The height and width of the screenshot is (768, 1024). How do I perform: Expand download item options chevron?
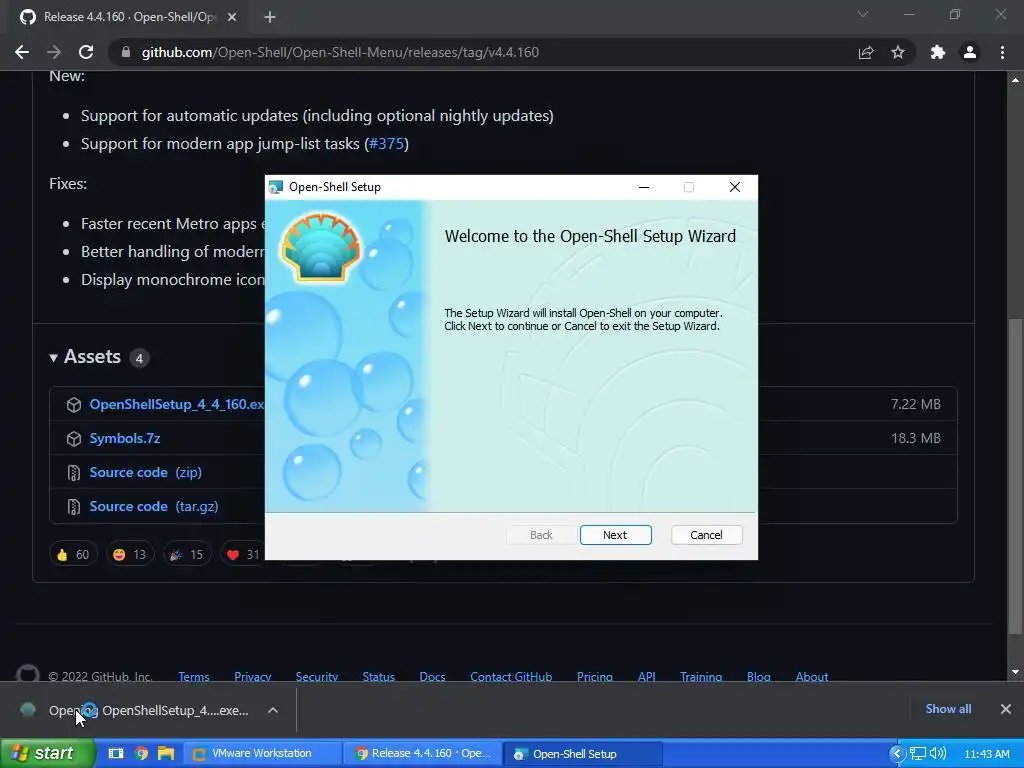273,710
